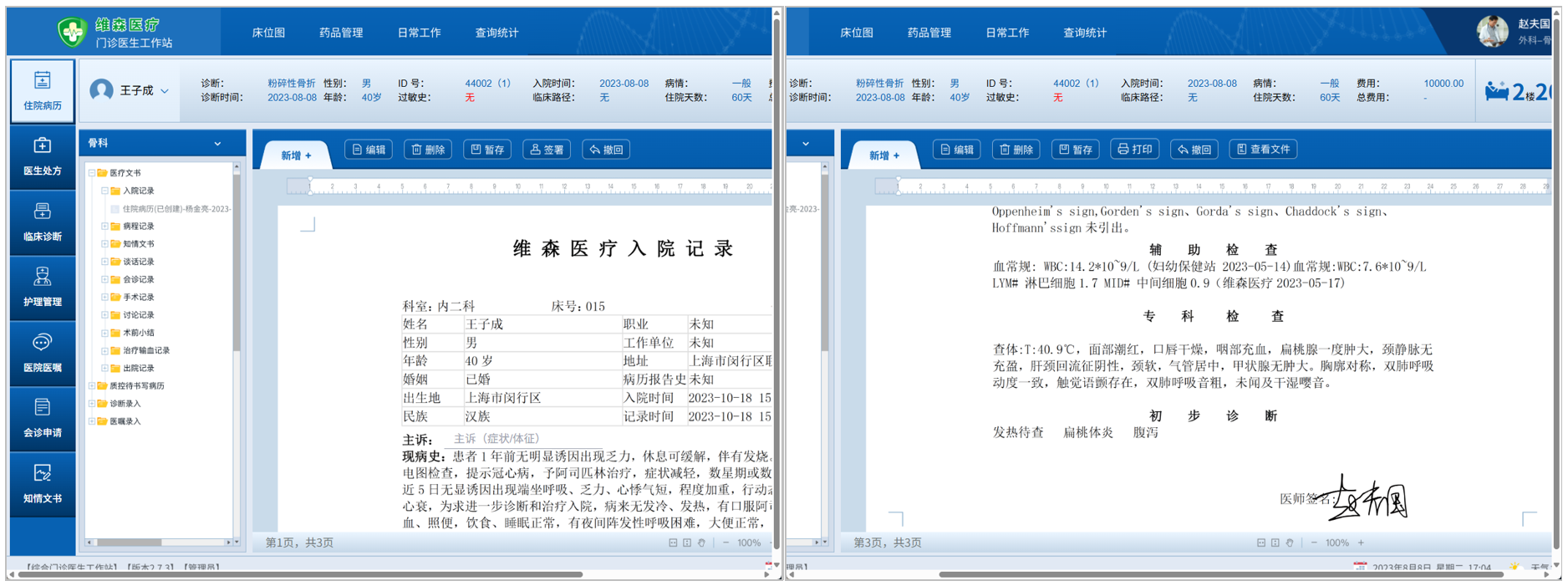Expand the patient selector next to 王子成

point(165,91)
